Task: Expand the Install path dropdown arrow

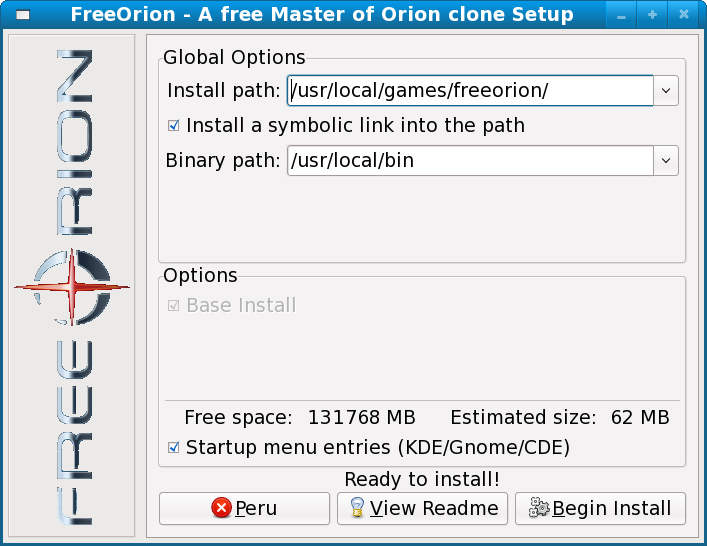Action: [x=667, y=91]
